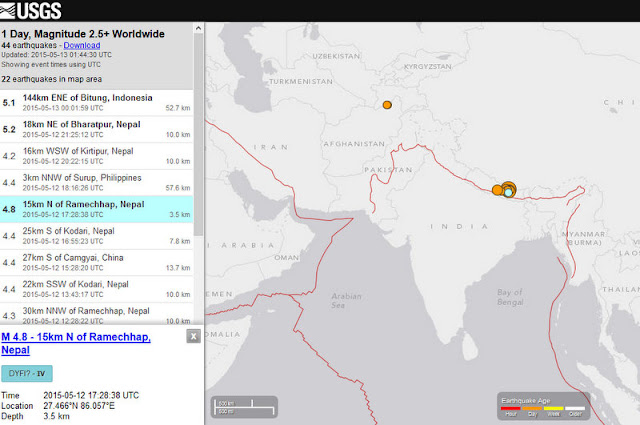The height and width of the screenshot is (425, 640).
Task: Click the Arabian Sea label on map
Action: (346, 300)
